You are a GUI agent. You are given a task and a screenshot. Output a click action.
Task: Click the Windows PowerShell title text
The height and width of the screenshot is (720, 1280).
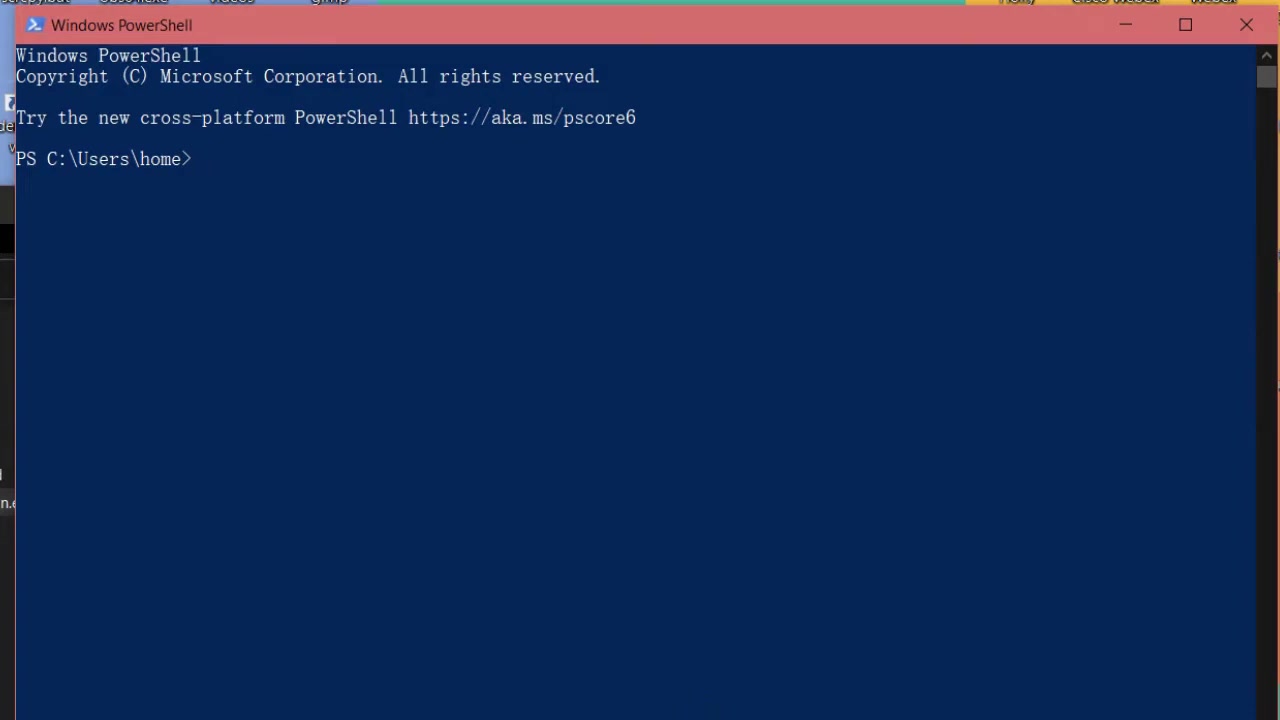pyautogui.click(x=121, y=25)
